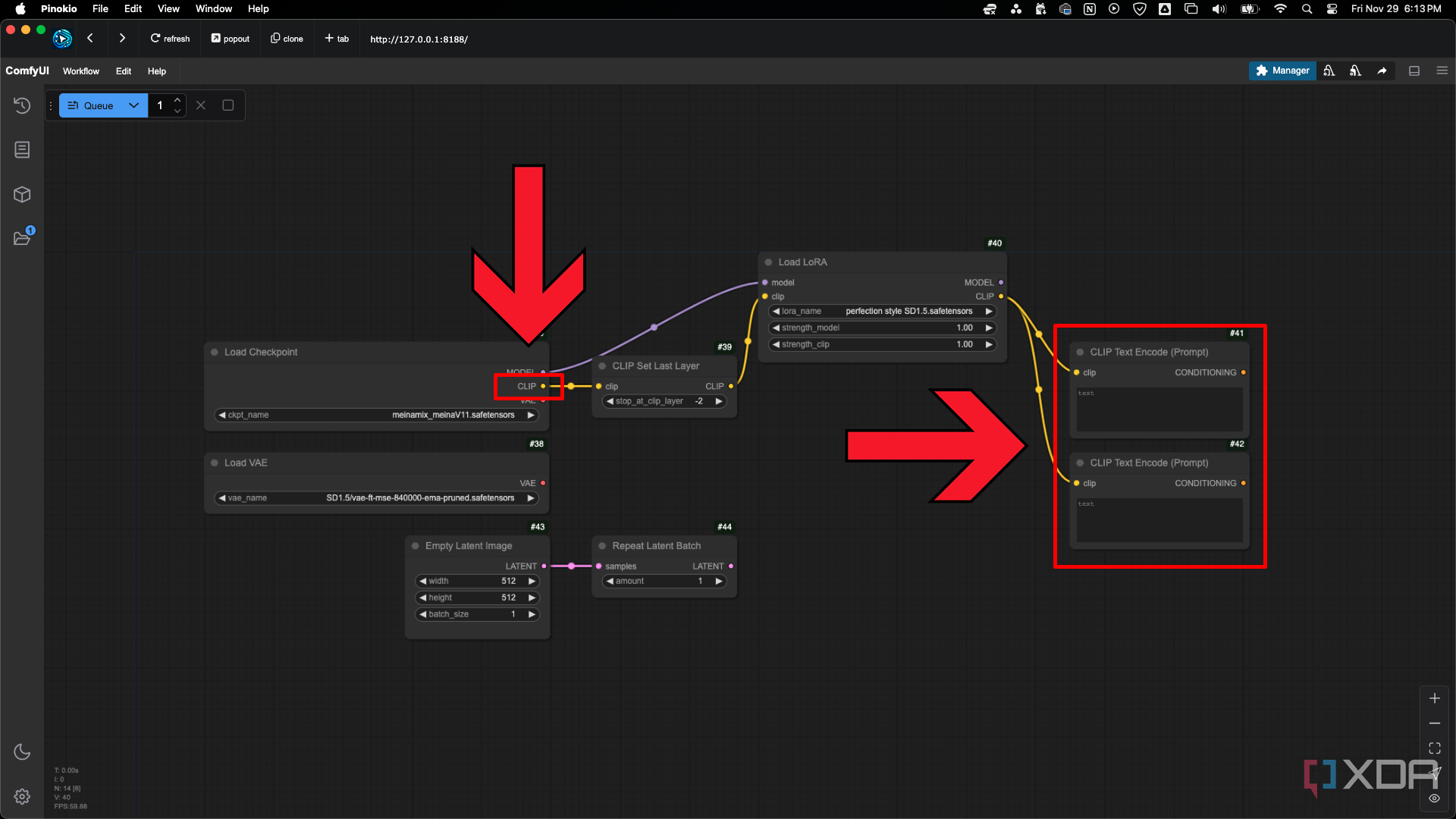This screenshot has width=1456, height=819.
Task: Click the URL field 127.0.0.1:8188
Action: pos(419,39)
